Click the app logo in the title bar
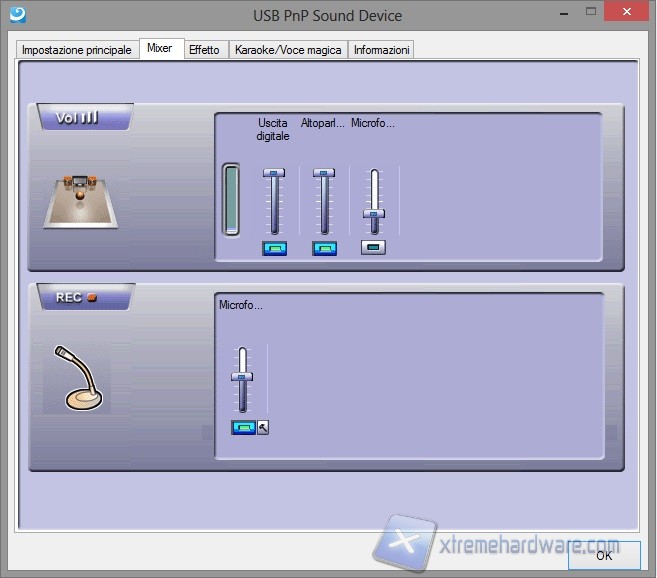 click(16, 15)
